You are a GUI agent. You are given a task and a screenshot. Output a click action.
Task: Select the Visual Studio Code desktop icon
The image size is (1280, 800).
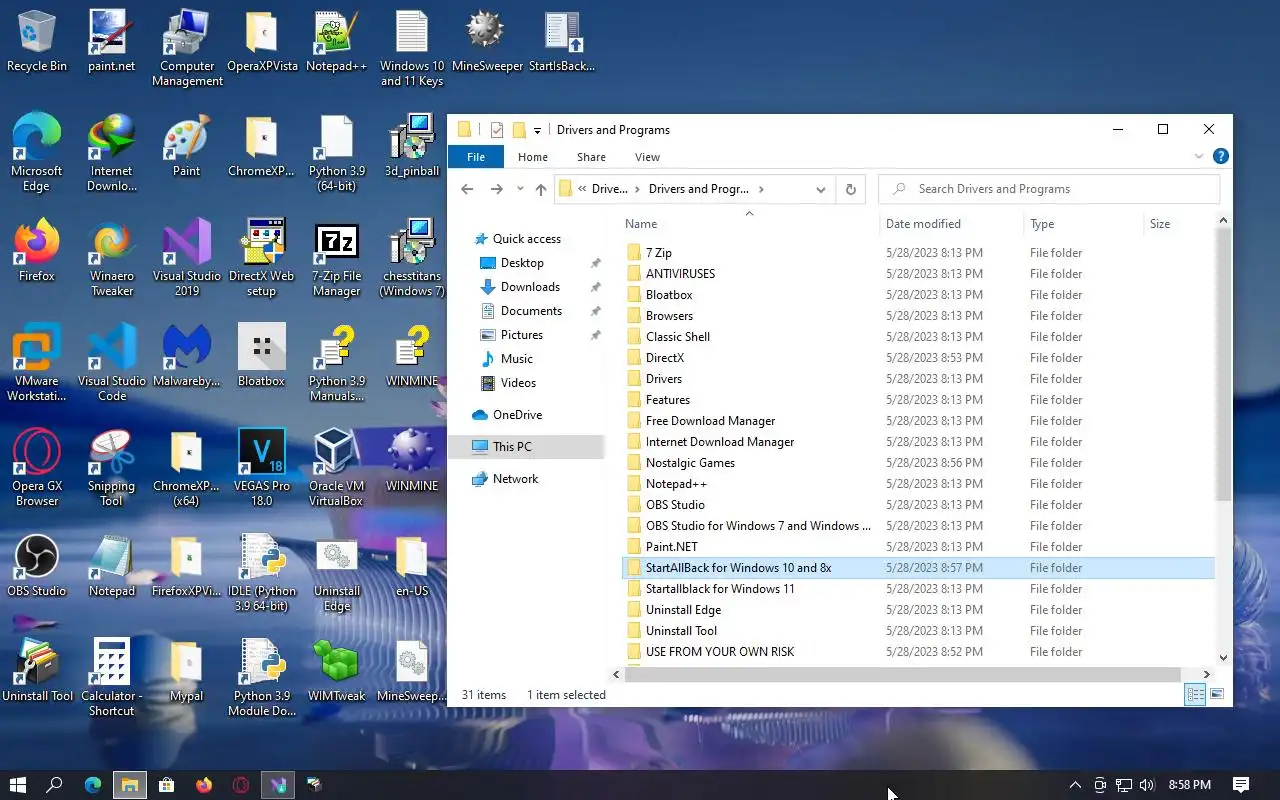[112, 363]
